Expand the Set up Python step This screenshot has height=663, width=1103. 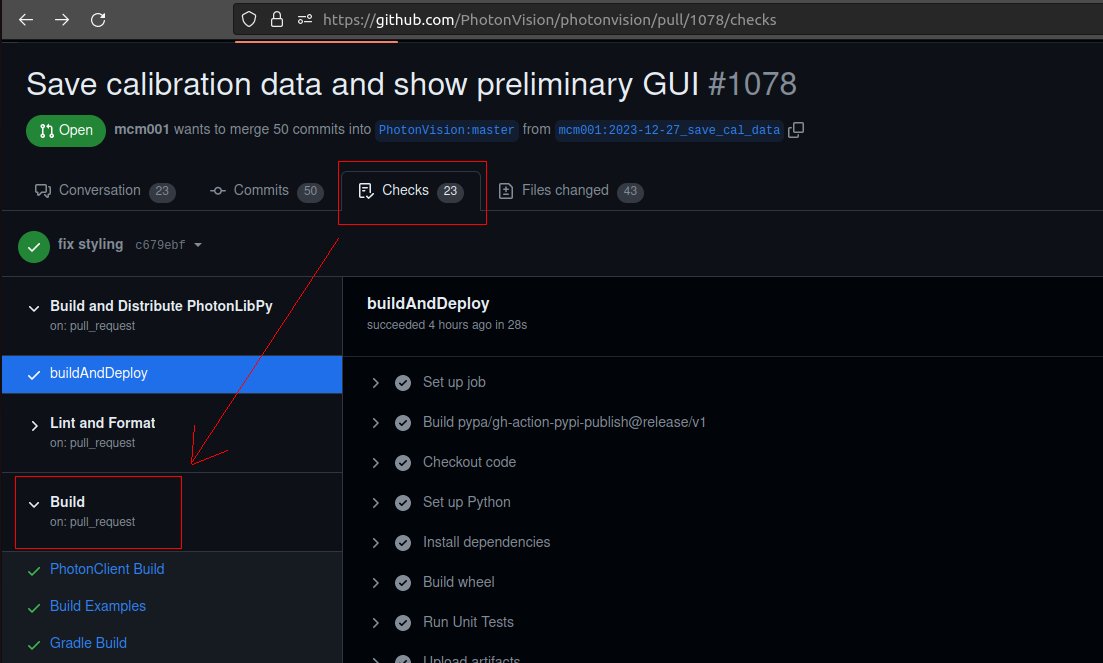tap(375, 502)
